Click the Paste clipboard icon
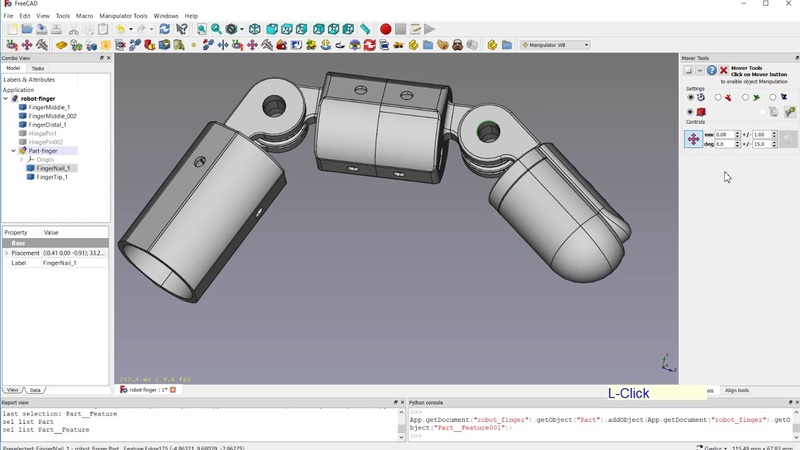 pyautogui.click(x=103, y=29)
